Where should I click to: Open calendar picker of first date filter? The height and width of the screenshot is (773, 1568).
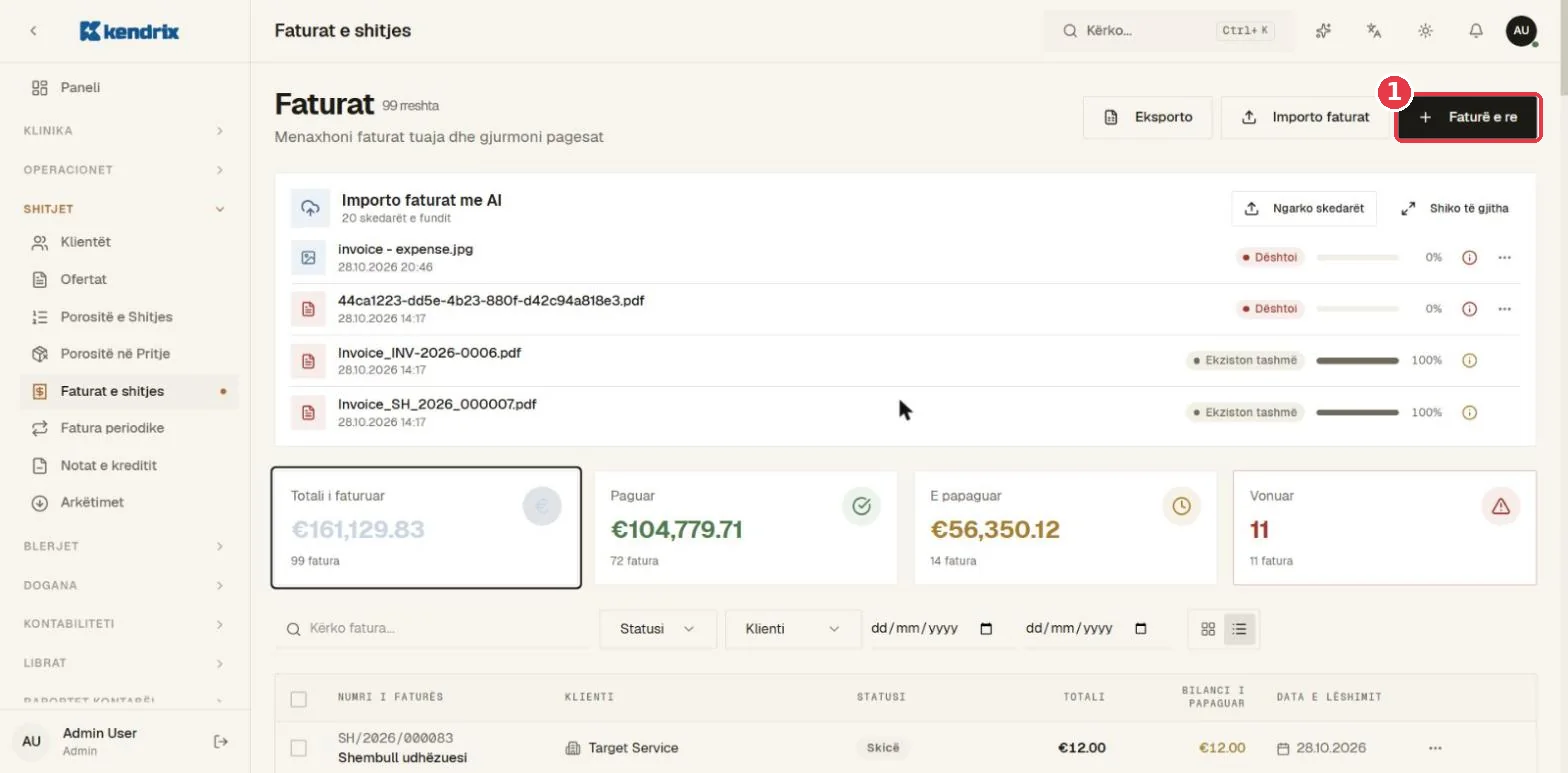click(986, 629)
